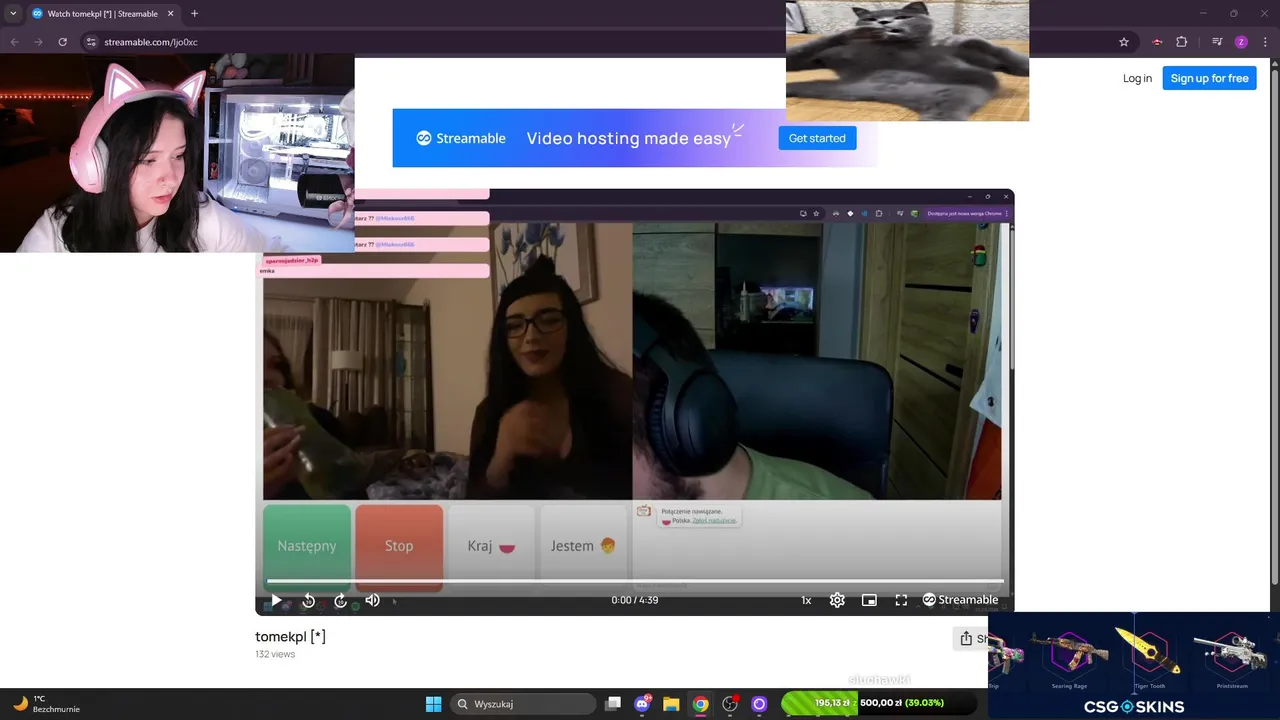This screenshot has height=720, width=1280.
Task: Click the Wyszukaj taskbar search box
Action: [523, 704]
